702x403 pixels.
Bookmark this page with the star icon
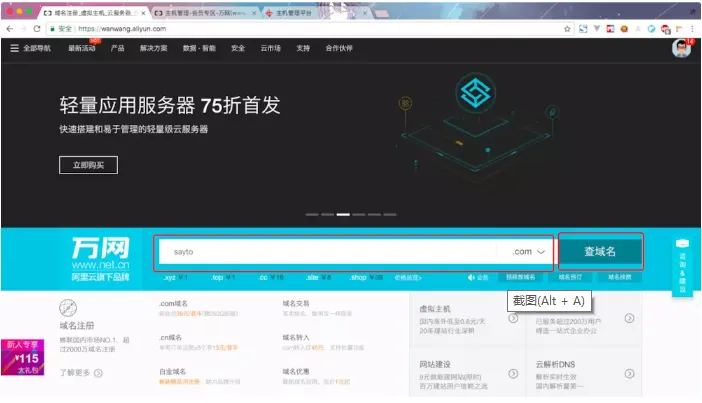(567, 29)
